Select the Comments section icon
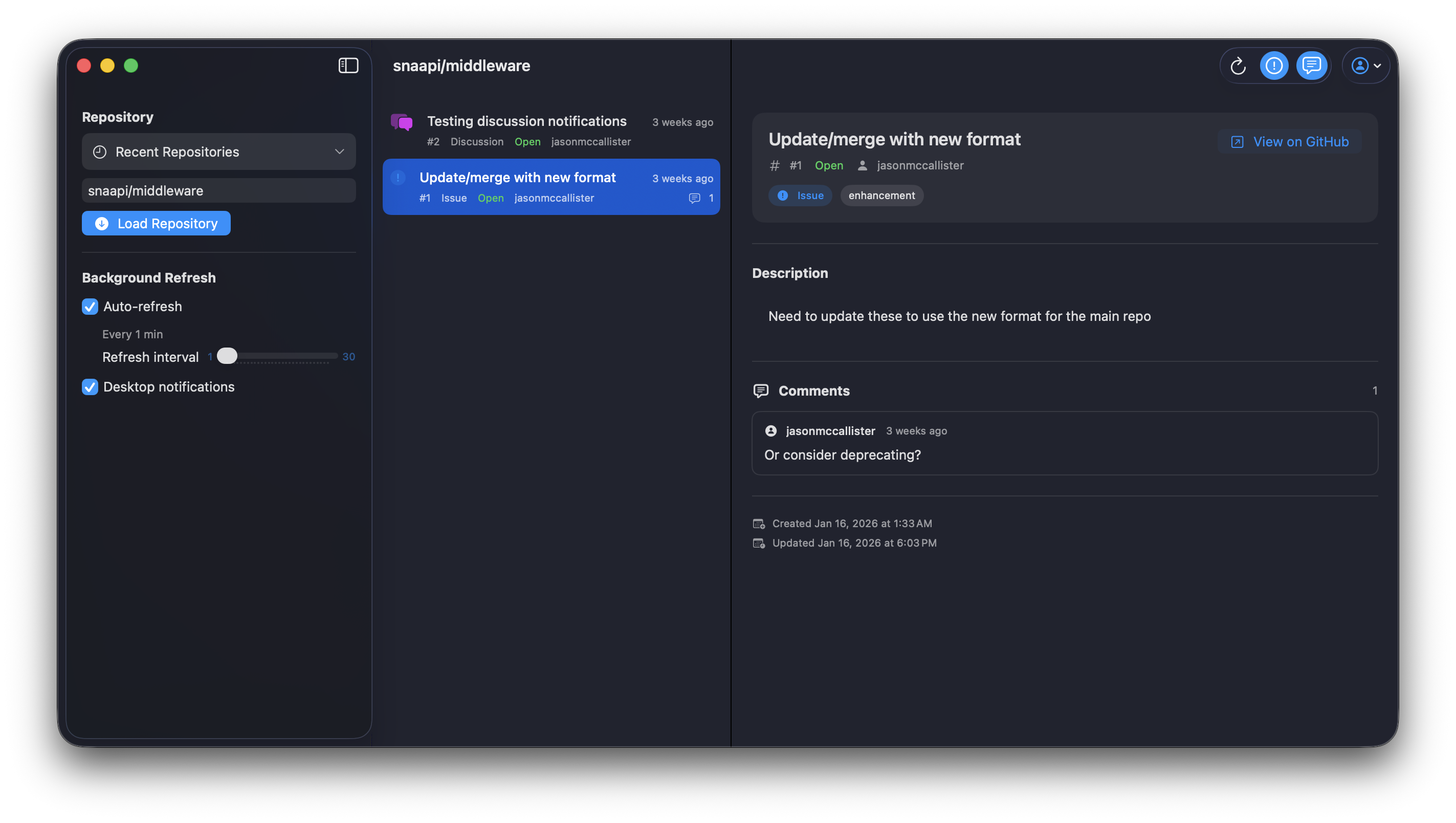 click(761, 391)
